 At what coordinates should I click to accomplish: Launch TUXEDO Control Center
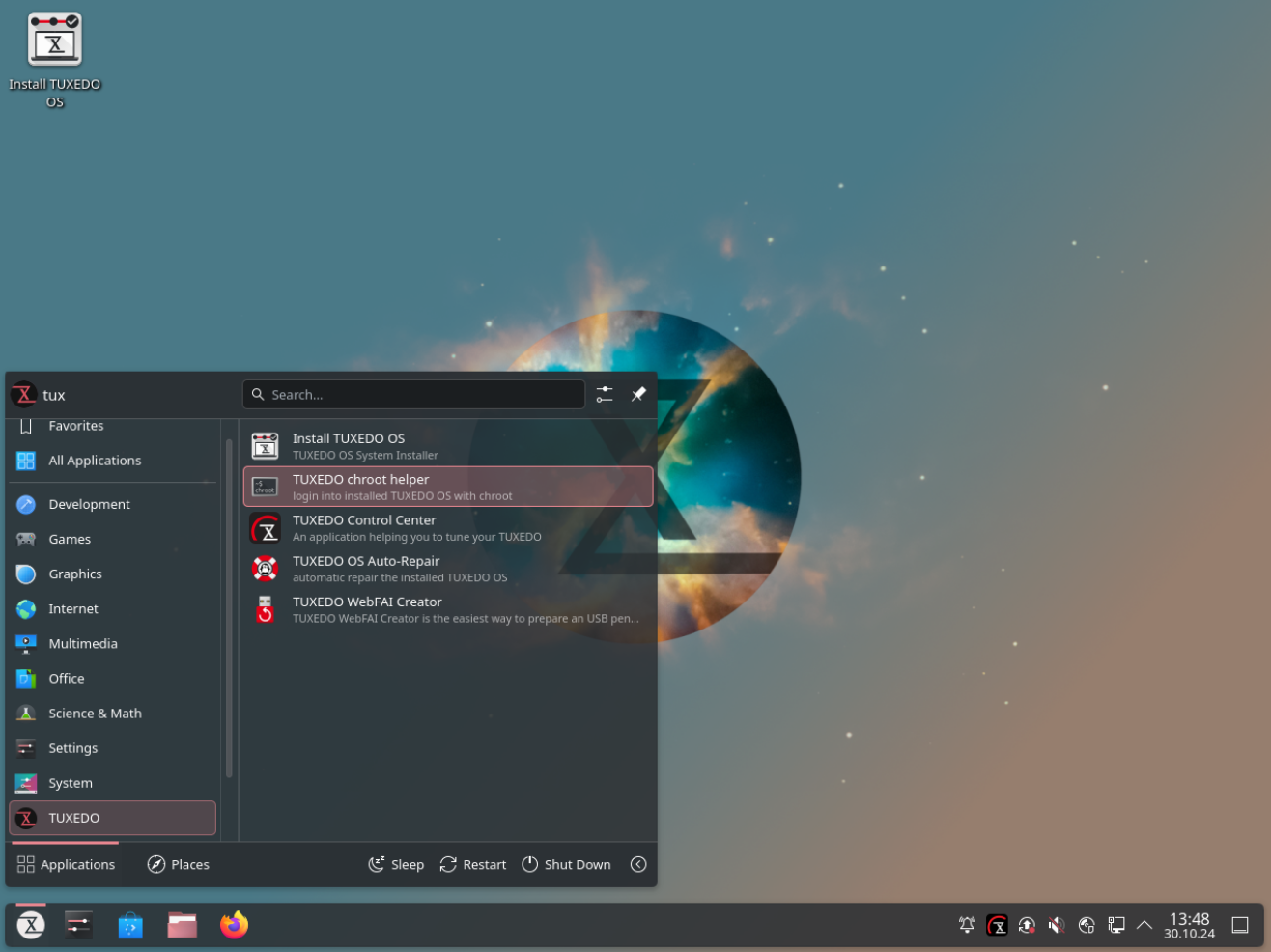click(448, 527)
